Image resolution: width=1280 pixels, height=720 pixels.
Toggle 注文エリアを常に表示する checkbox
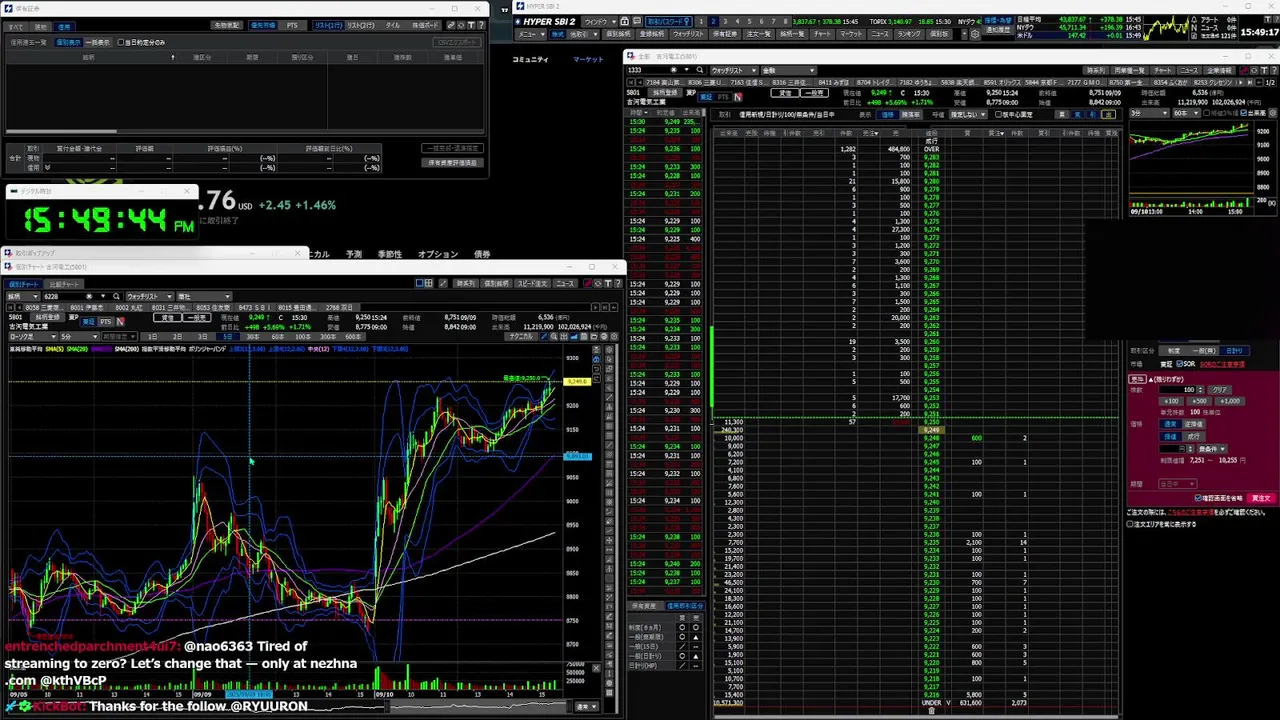click(x=1130, y=523)
